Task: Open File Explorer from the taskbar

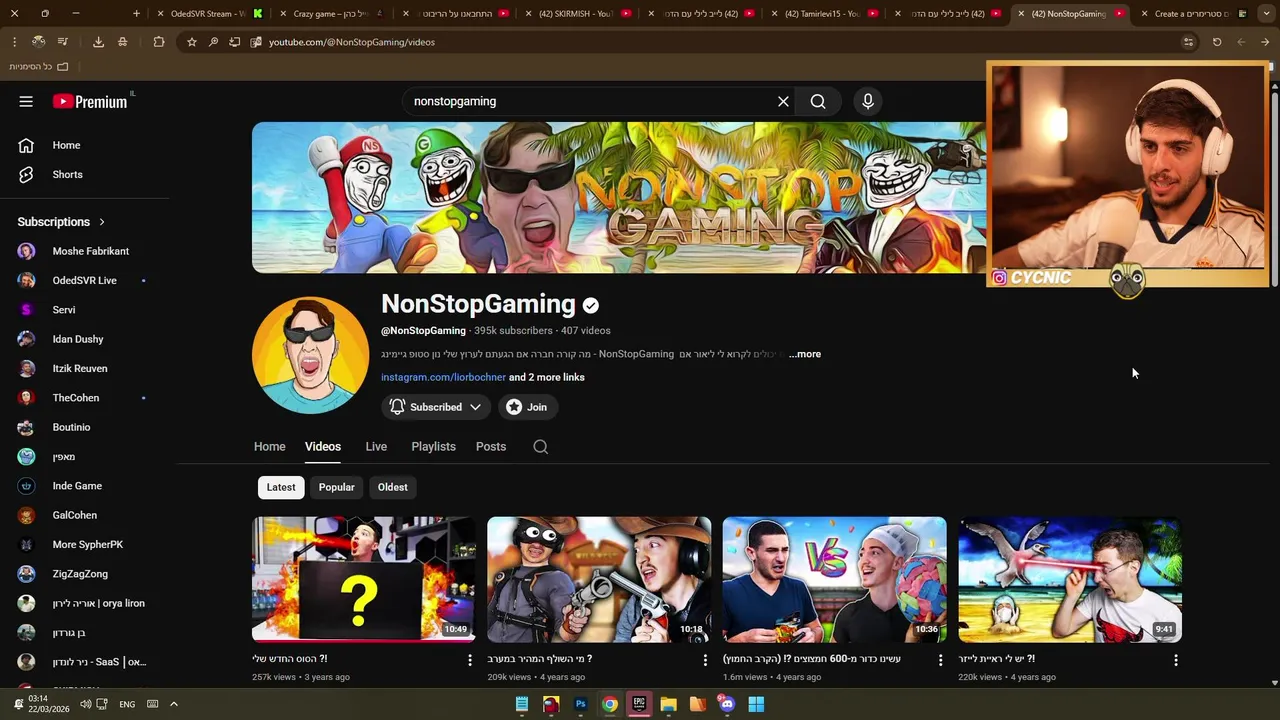Action: tap(668, 704)
